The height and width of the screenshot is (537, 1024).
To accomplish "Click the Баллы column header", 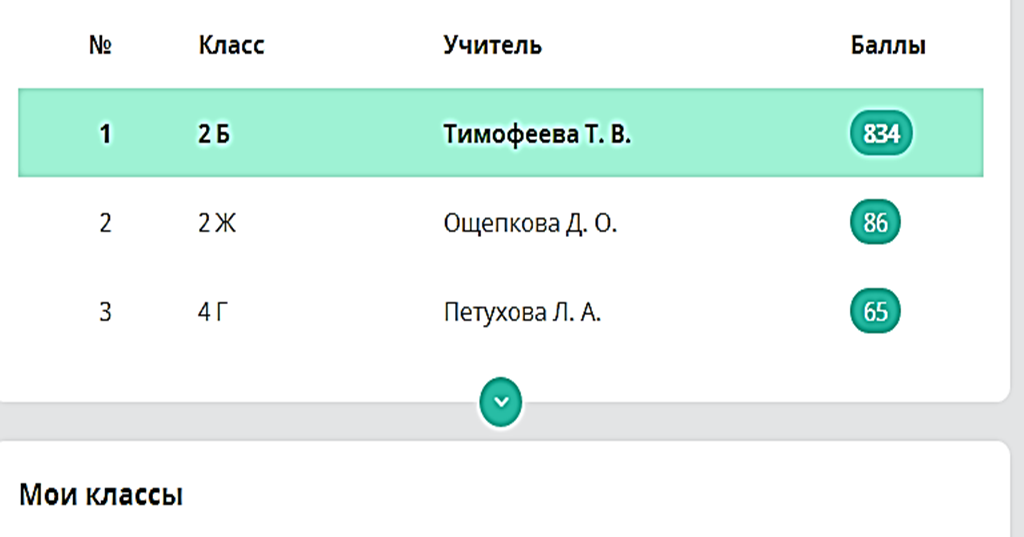I will tap(888, 45).
